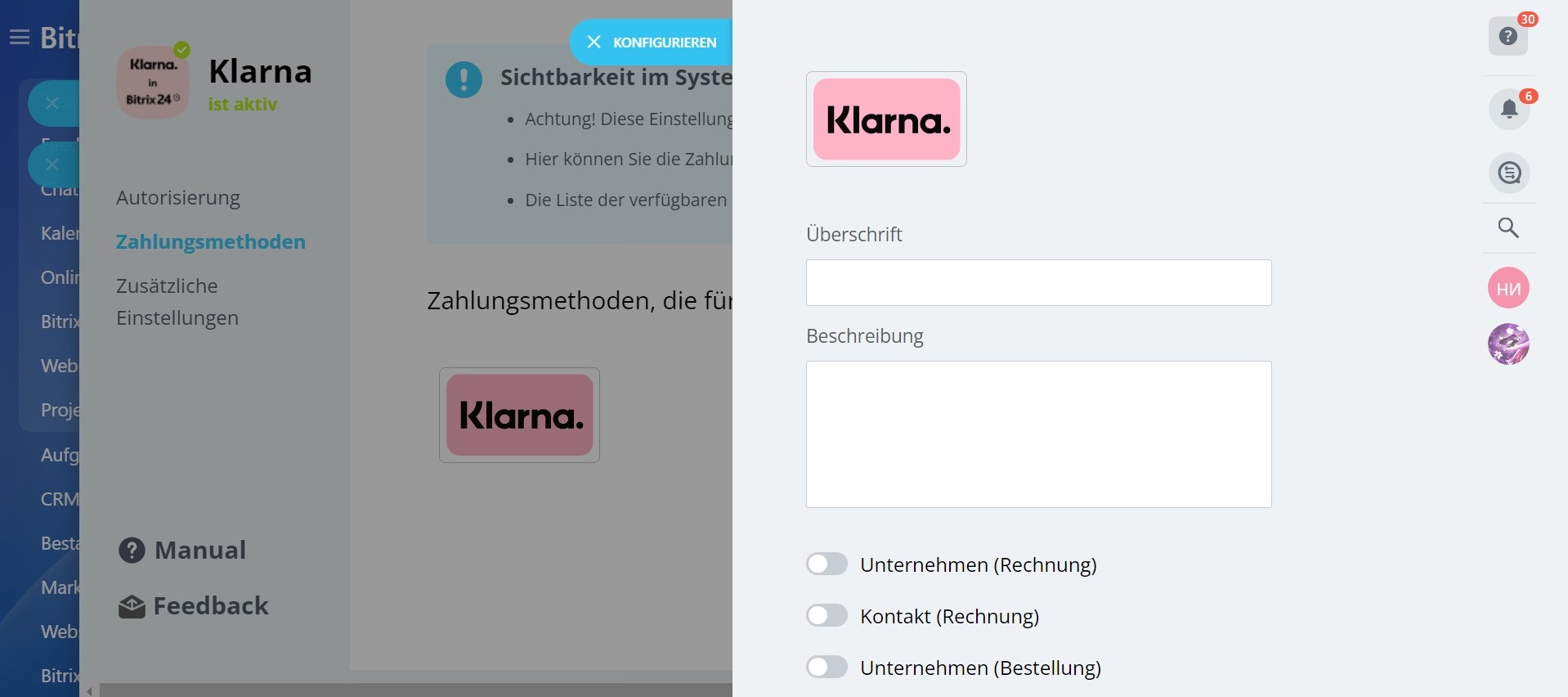
Task: Open the pink НИ user avatar
Action: [1508, 288]
